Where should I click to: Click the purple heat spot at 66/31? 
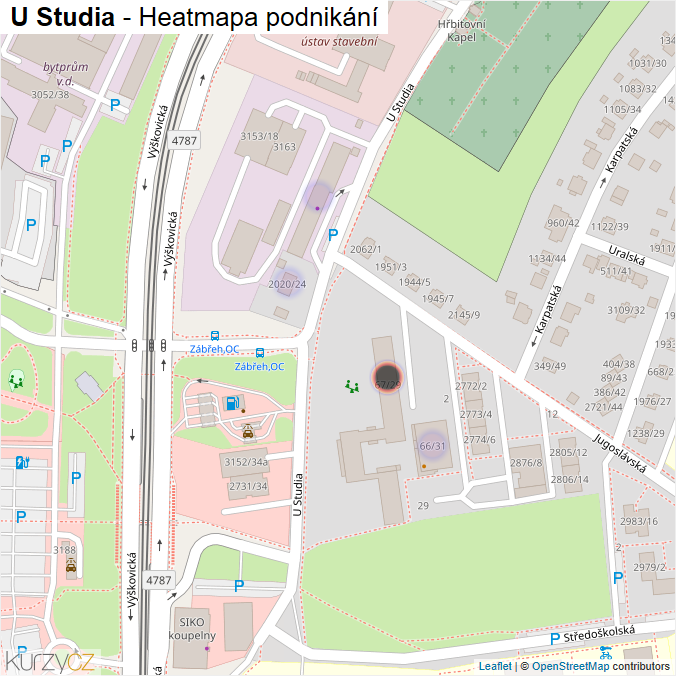point(432,445)
